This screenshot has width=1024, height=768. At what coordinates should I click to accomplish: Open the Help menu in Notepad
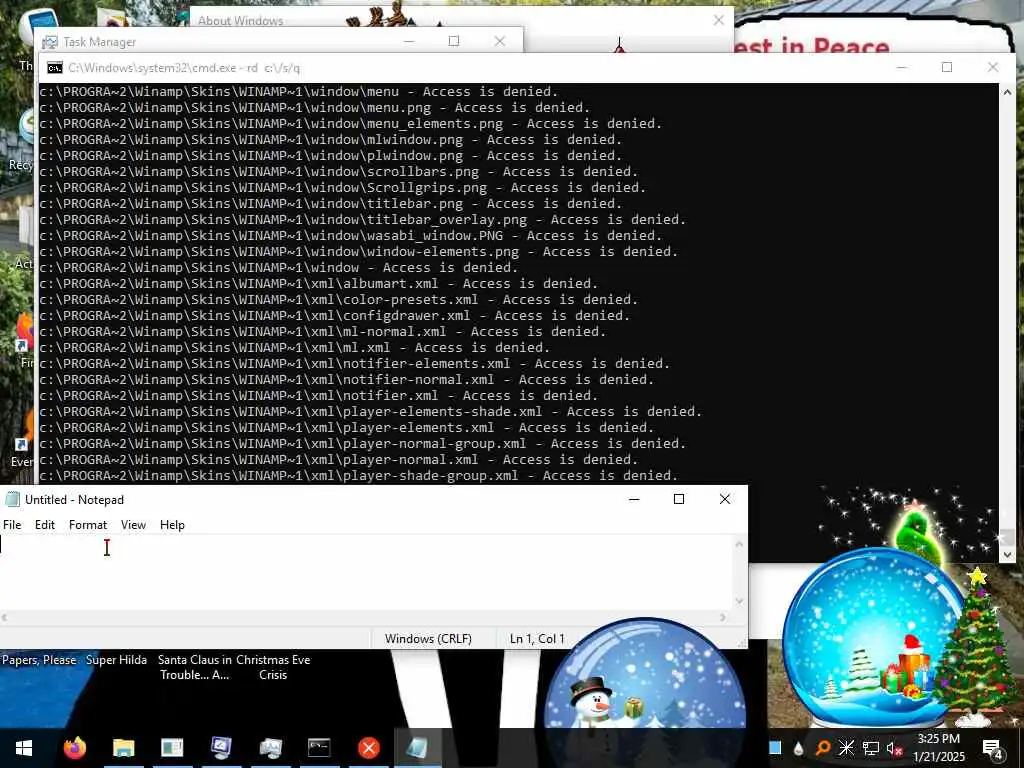[x=172, y=525]
